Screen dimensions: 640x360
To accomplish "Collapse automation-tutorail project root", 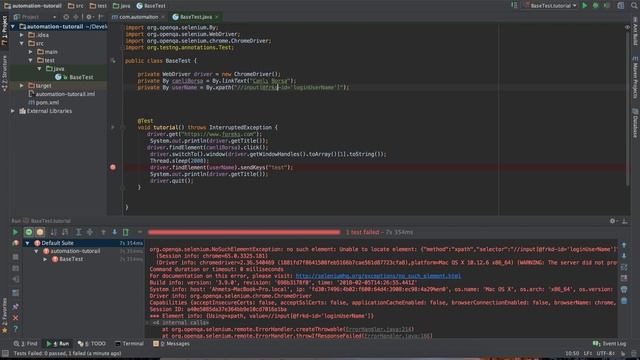I will pos(13,27).
